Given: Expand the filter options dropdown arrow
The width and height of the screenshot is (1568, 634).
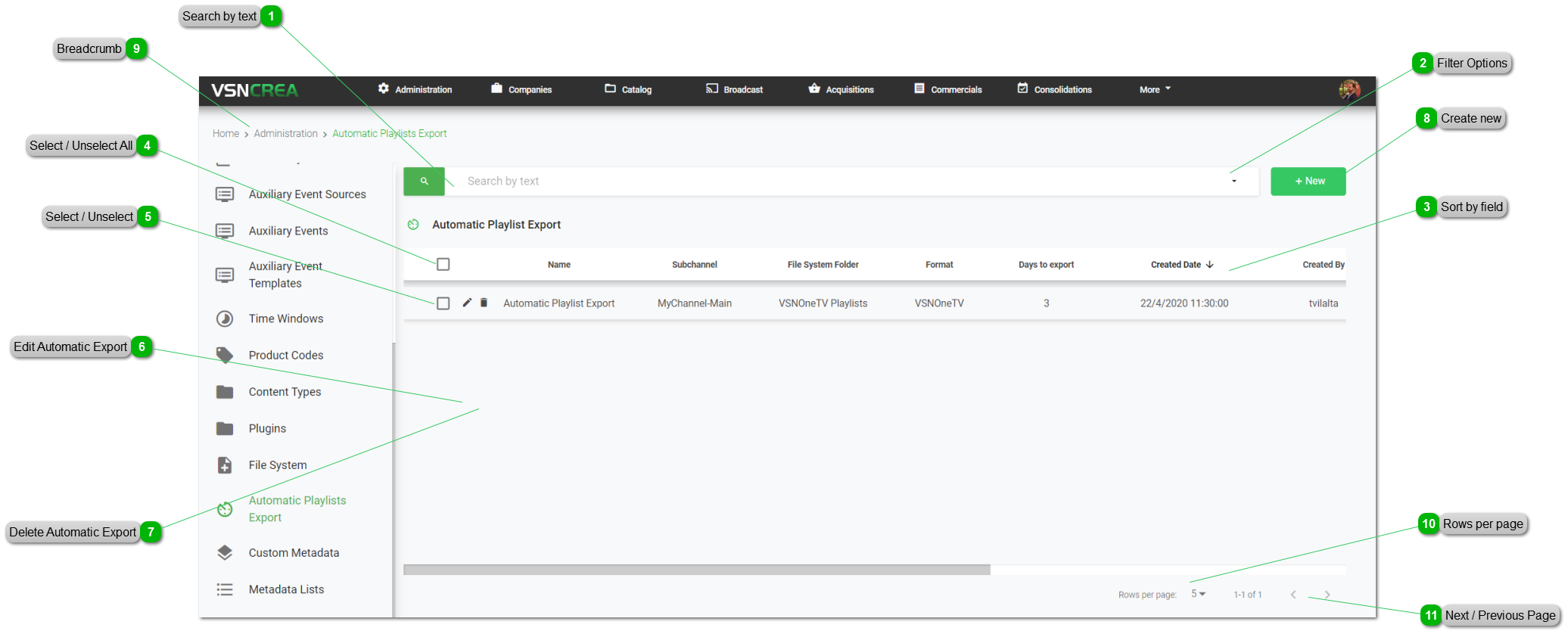Looking at the screenshot, I should (x=1234, y=182).
